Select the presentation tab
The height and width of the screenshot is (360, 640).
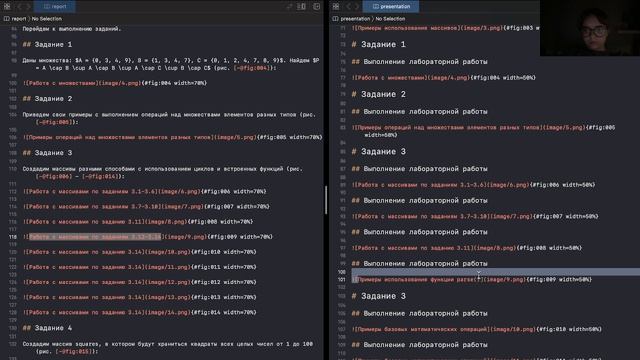(391, 6)
